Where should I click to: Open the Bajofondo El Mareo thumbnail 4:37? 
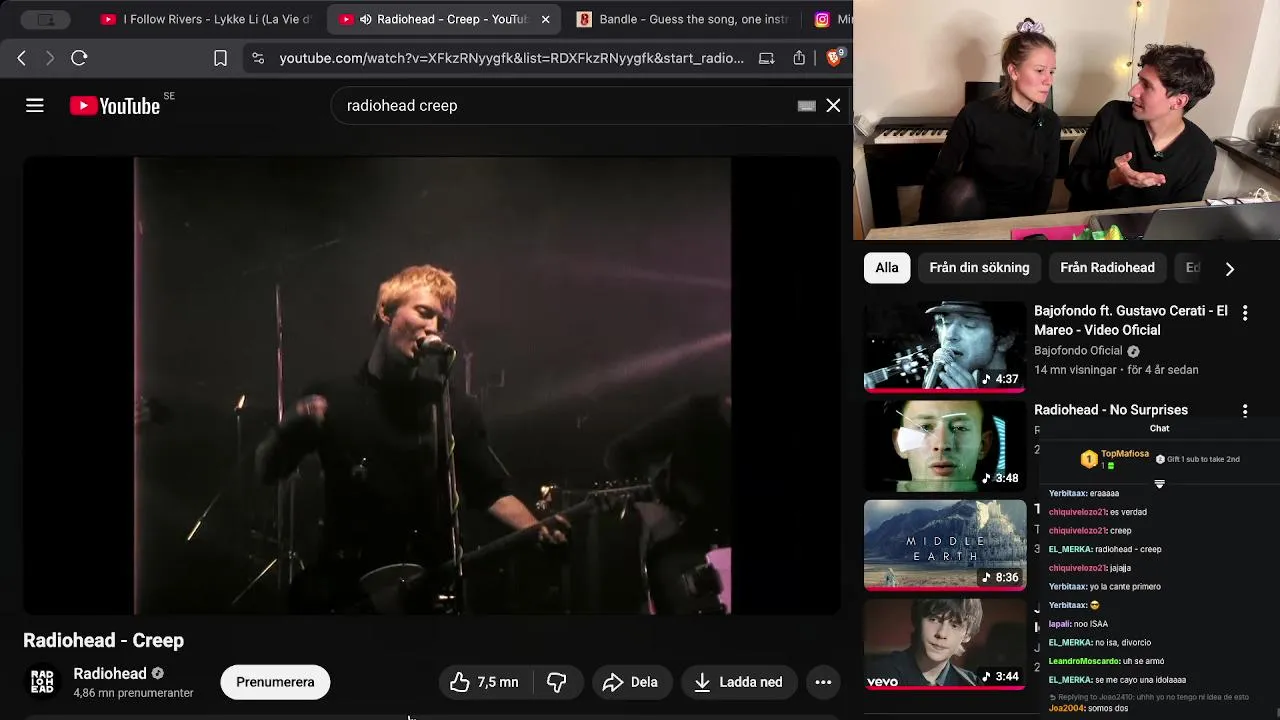pos(945,347)
